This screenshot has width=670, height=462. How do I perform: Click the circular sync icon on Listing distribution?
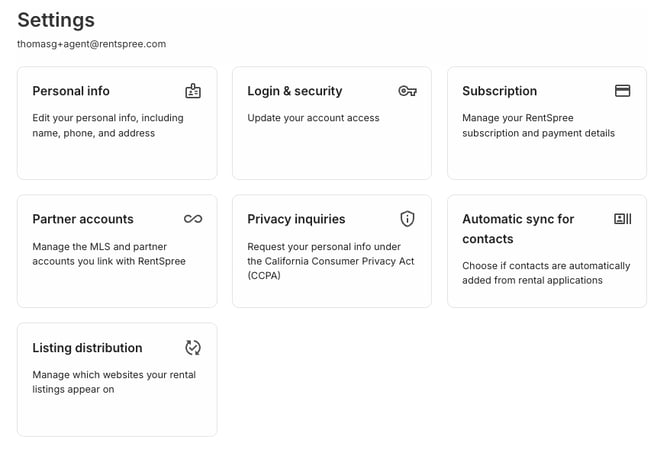pos(193,348)
